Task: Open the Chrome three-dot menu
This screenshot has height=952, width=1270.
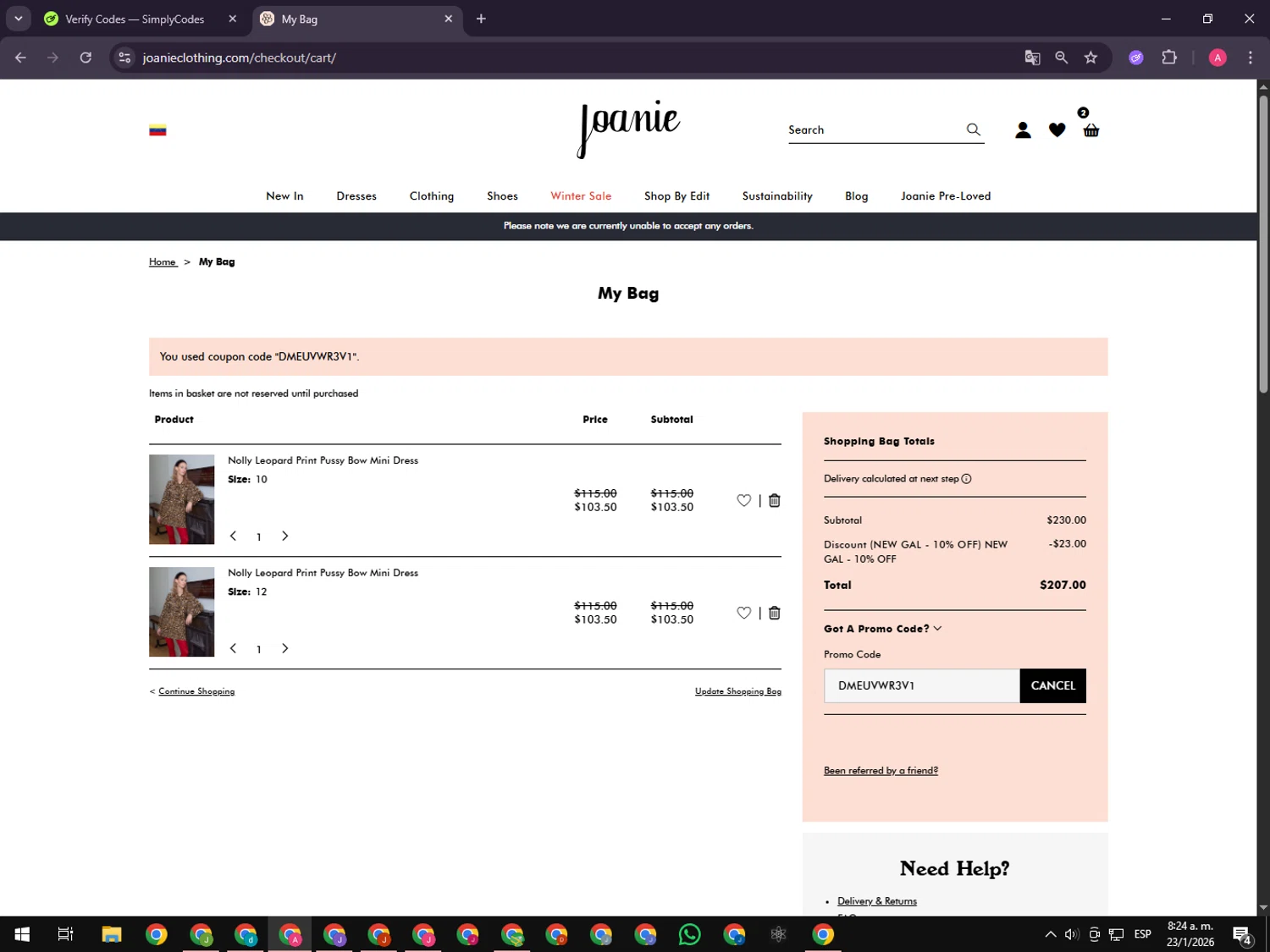Action: (1250, 58)
